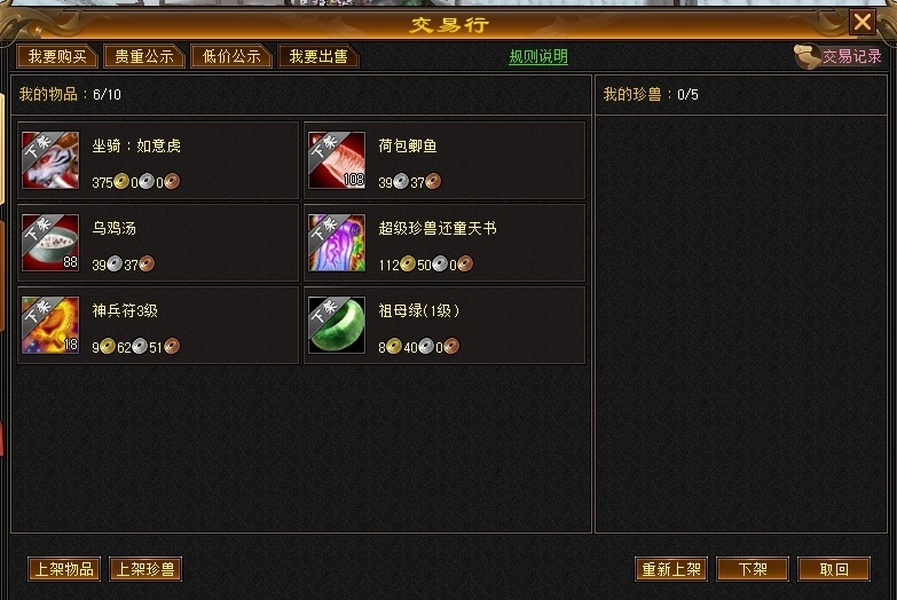Select the 超级珍兽还童天书 purple book icon
This screenshot has height=600, width=897.
336,243
